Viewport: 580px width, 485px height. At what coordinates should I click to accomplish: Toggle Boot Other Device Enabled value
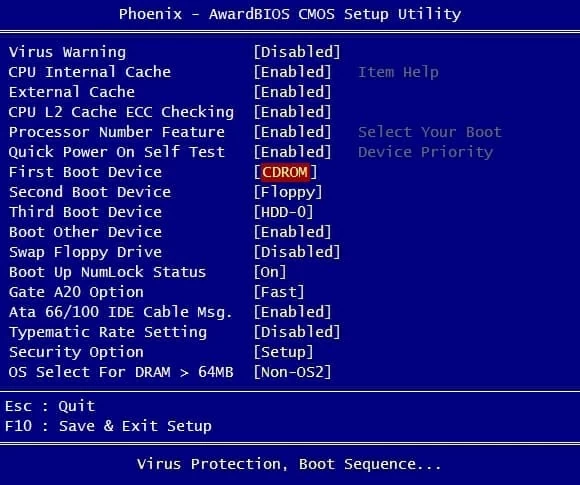292,232
